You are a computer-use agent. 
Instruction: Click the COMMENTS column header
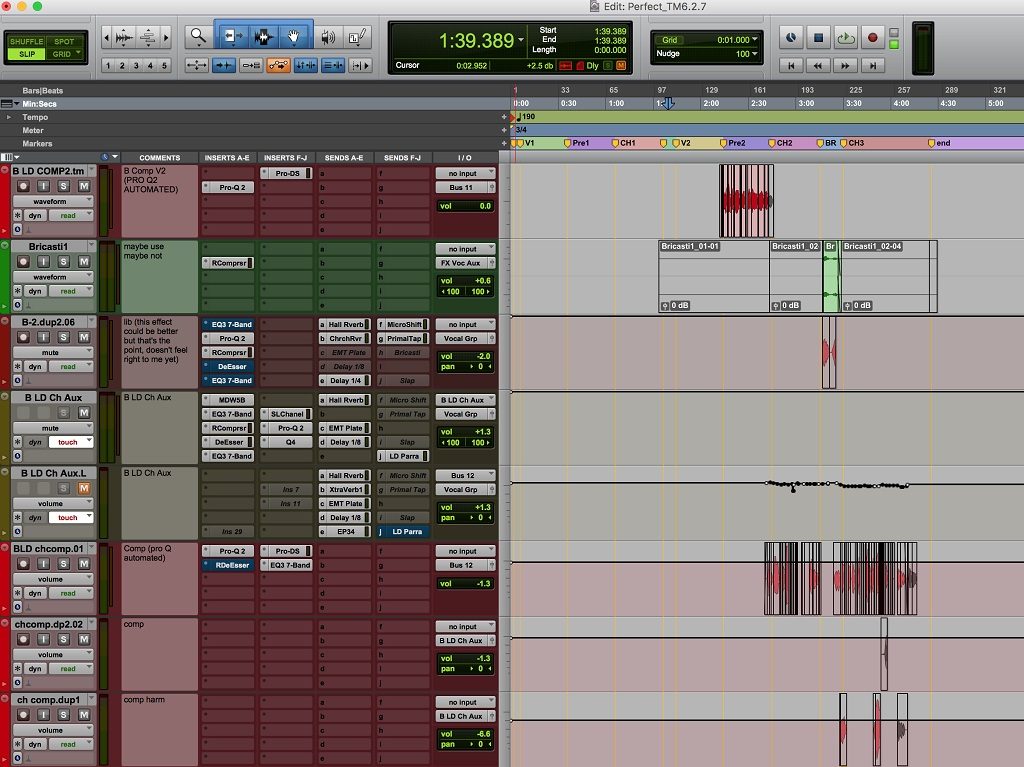[159, 157]
